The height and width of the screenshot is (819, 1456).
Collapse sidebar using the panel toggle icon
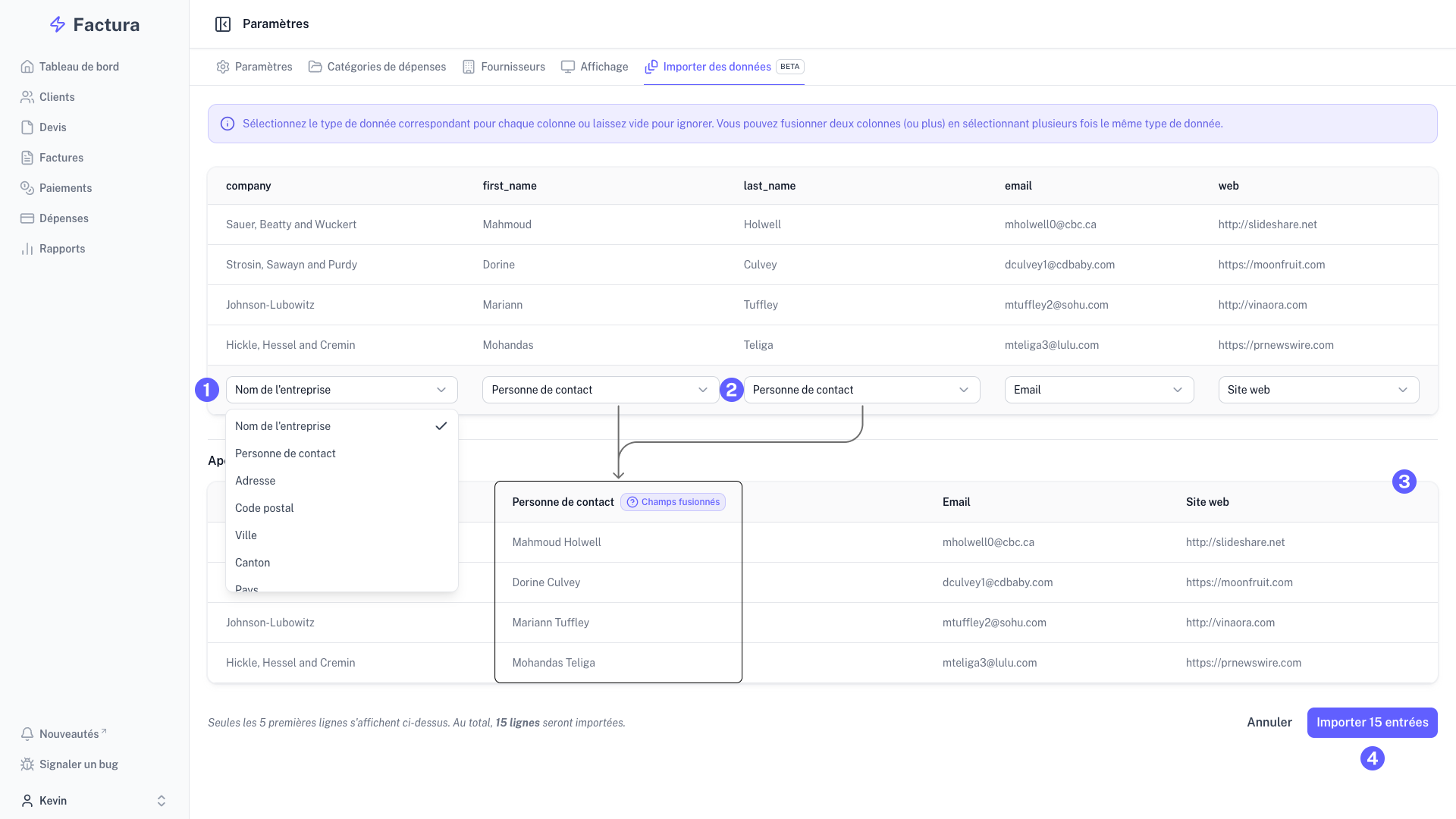[x=223, y=24]
